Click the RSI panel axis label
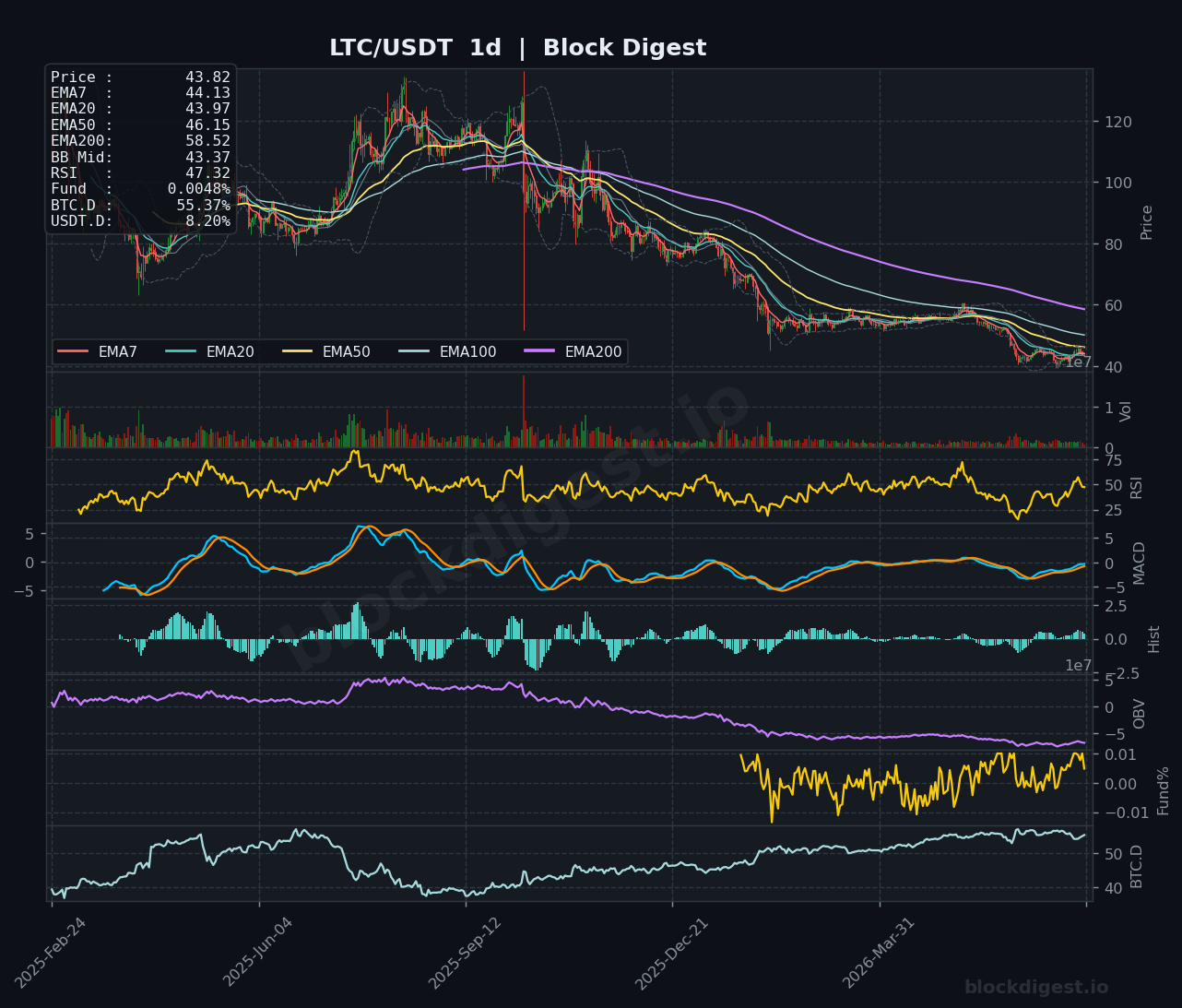Screen dimensions: 1182x1008 [x=1136, y=487]
